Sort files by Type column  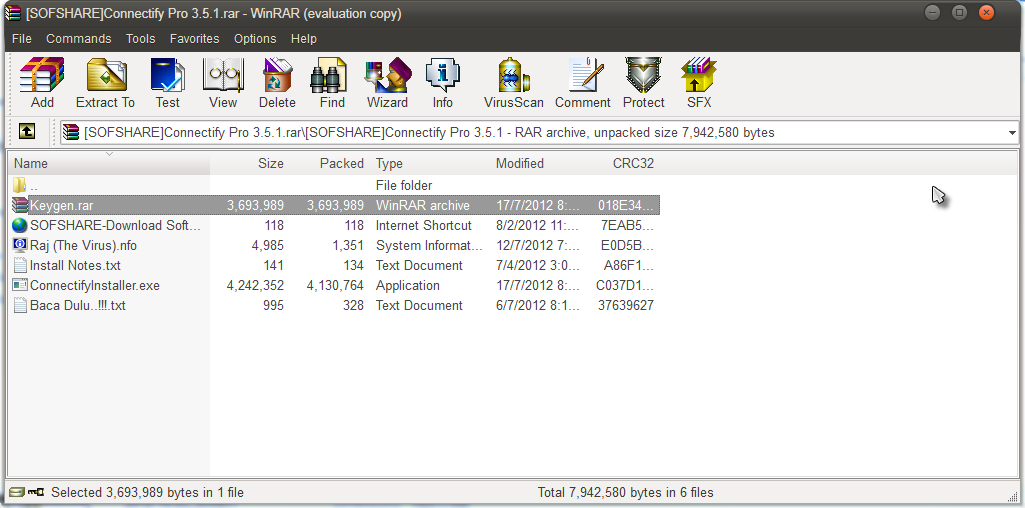[431, 163]
